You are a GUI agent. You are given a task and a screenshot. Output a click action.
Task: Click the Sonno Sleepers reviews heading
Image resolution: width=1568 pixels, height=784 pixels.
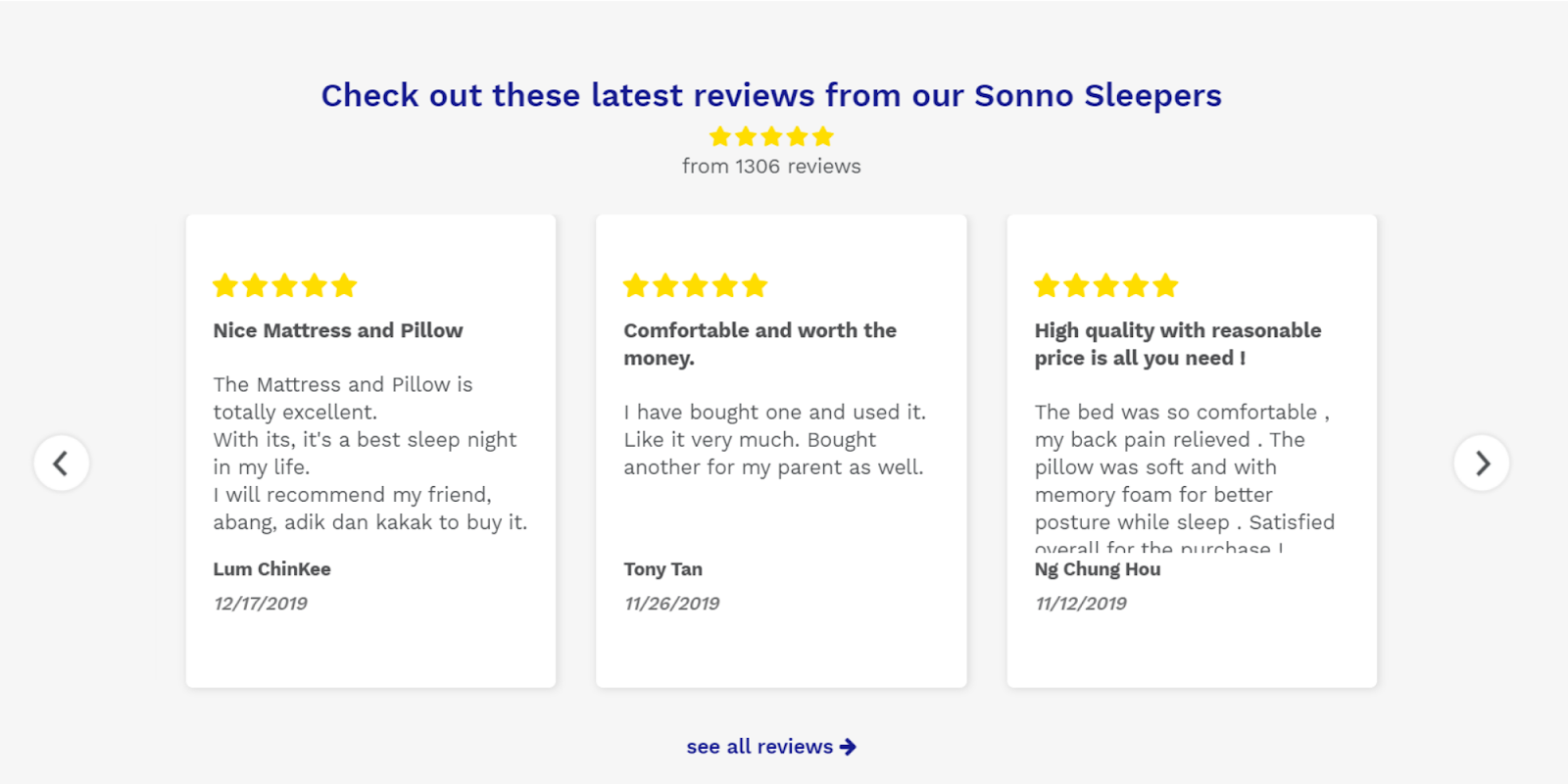(771, 96)
